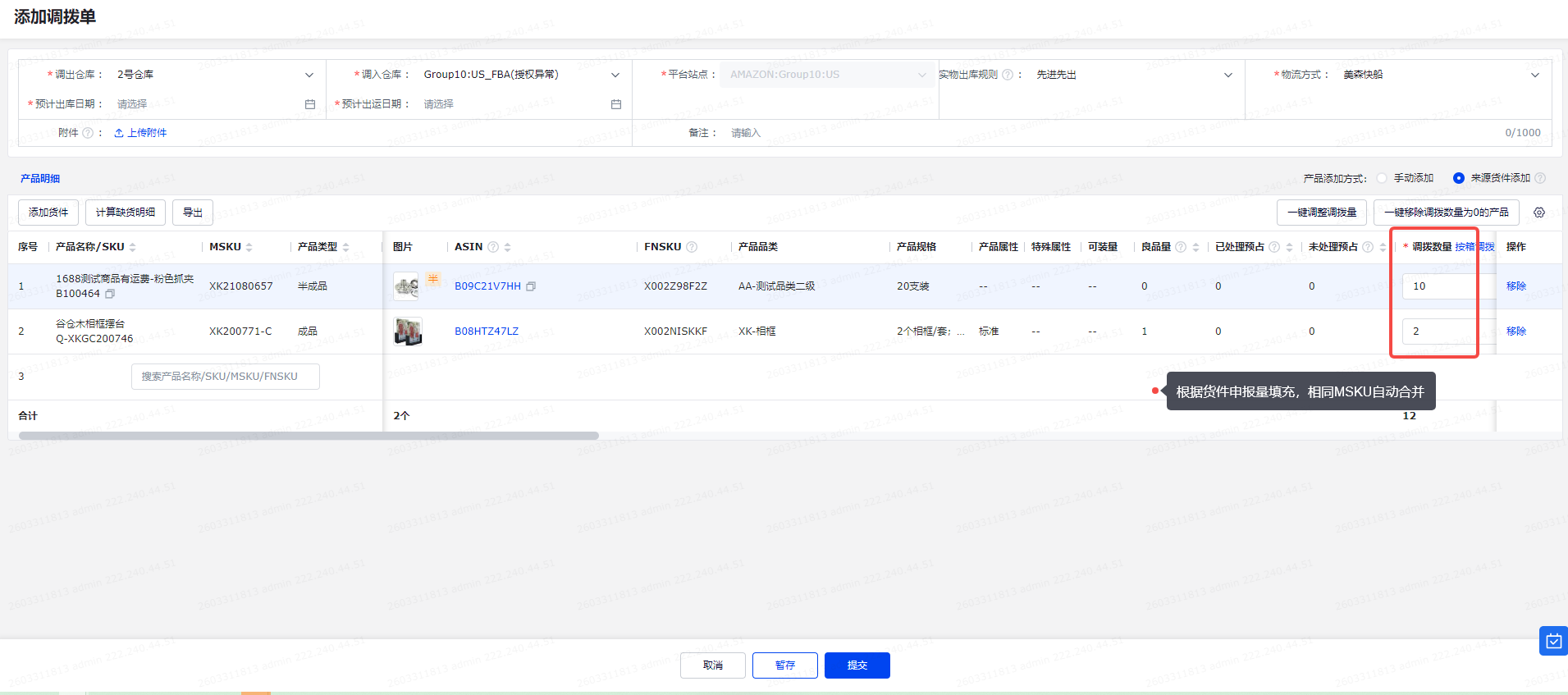The height and width of the screenshot is (695, 1568).
Task: Copy ASIN B09C21V7HH using copy icon
Action: coord(531,286)
